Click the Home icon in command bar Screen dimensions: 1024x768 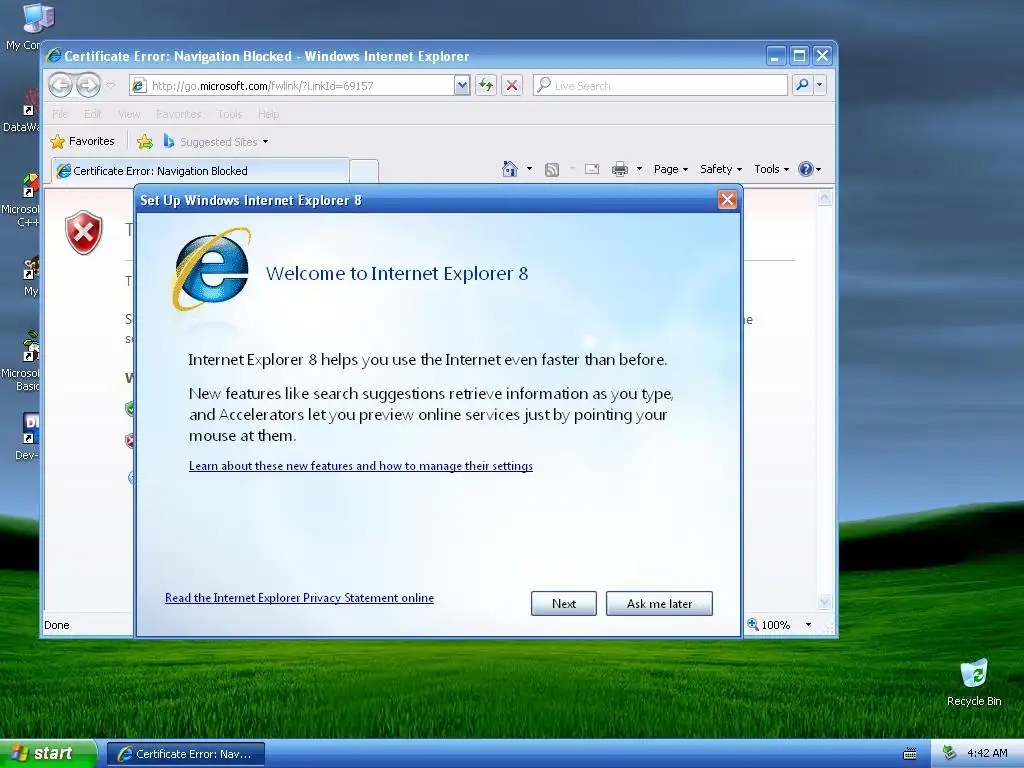(509, 169)
